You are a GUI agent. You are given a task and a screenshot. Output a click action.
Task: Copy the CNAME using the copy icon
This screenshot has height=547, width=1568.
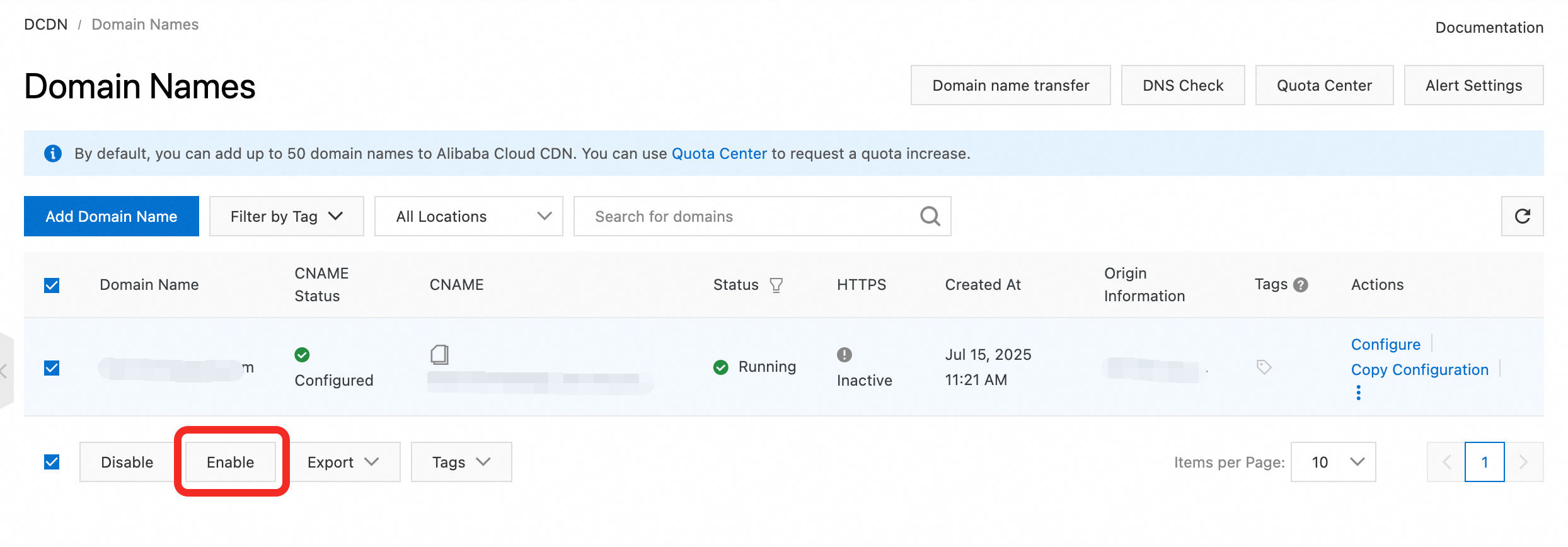(x=439, y=354)
